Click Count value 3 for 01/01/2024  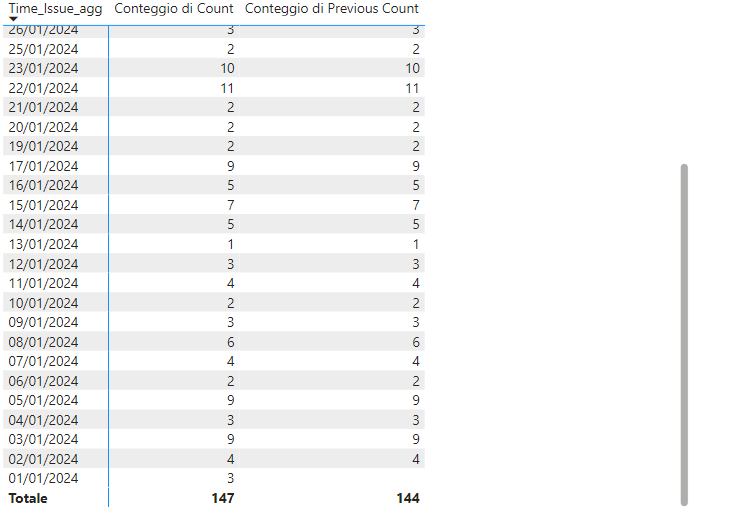pyautogui.click(x=231, y=479)
